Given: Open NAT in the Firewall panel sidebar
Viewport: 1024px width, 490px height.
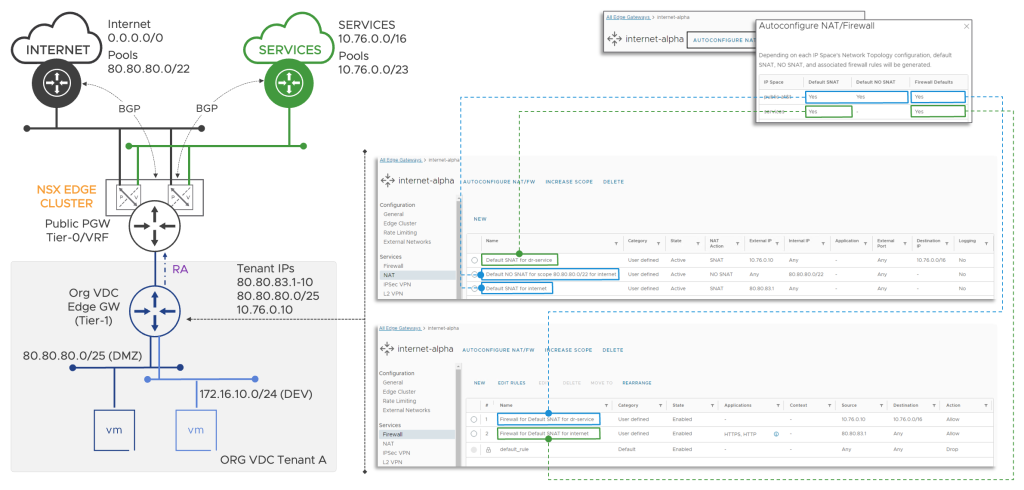Looking at the screenshot, I should (x=389, y=444).
